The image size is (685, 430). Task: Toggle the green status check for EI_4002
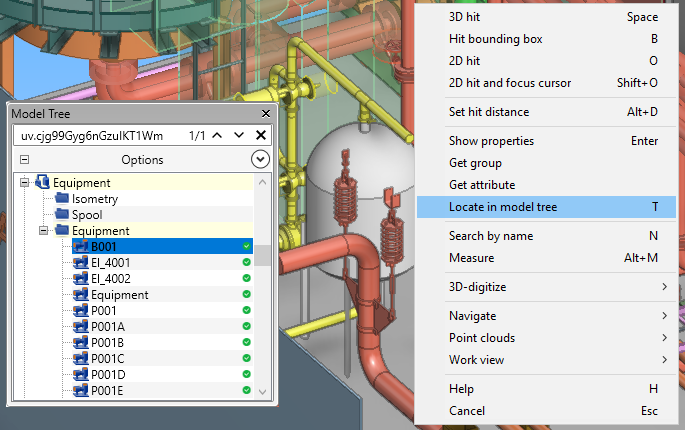point(246,279)
